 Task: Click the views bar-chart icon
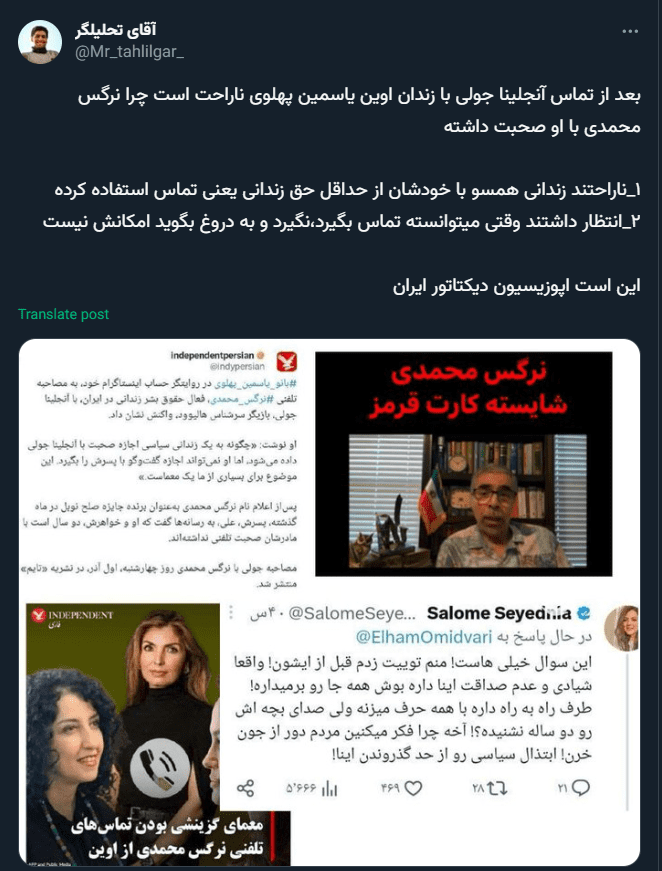click(329, 788)
